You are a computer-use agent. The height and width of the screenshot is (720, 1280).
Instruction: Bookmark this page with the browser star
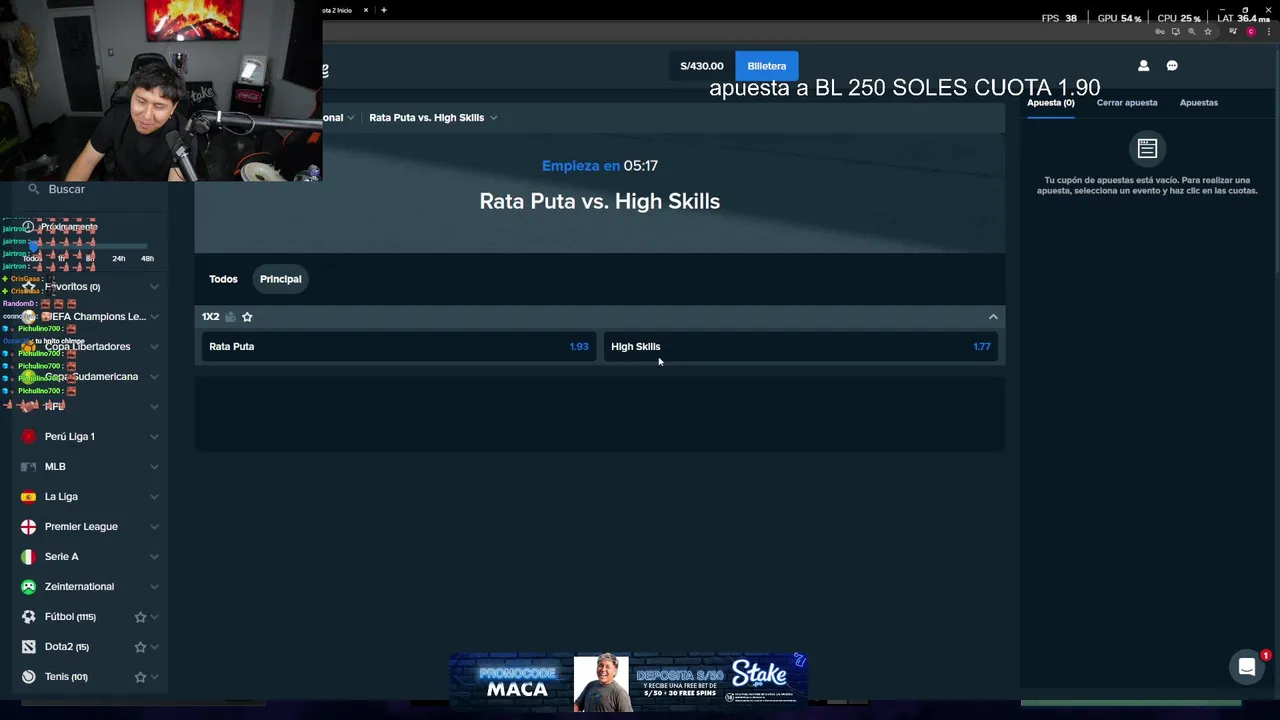click(1208, 32)
